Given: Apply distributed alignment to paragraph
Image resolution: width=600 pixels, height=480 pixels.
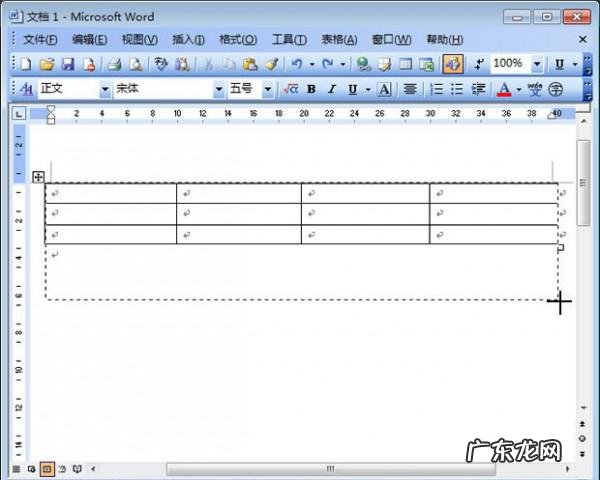Looking at the screenshot, I should click(x=410, y=89).
